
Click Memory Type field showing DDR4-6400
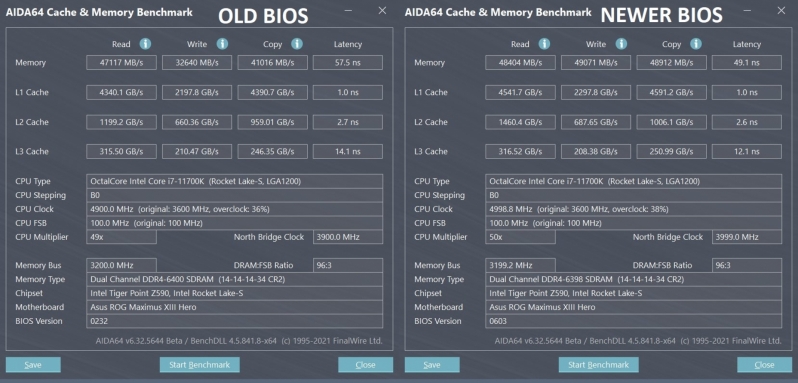(x=235, y=279)
